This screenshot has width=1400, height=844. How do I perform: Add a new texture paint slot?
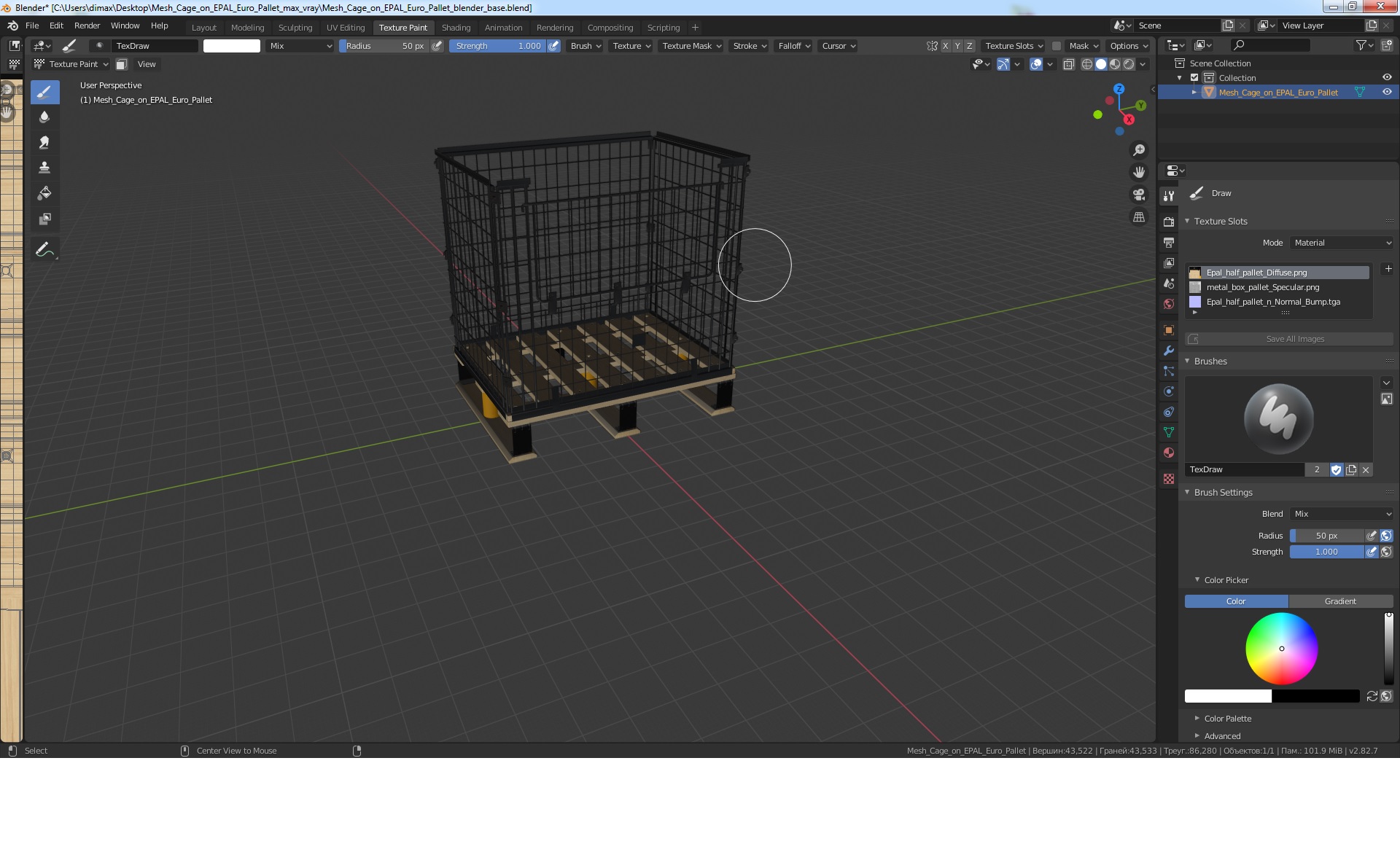[1388, 269]
